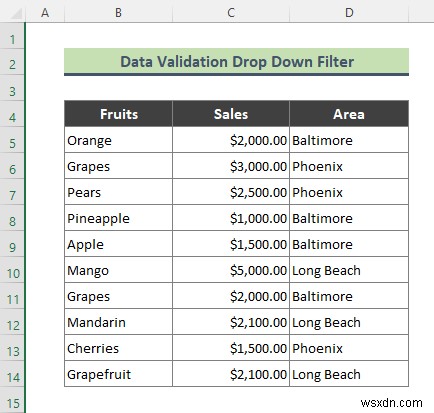Select the Mandarin cell
This screenshot has width=434, height=413.
tap(118, 322)
